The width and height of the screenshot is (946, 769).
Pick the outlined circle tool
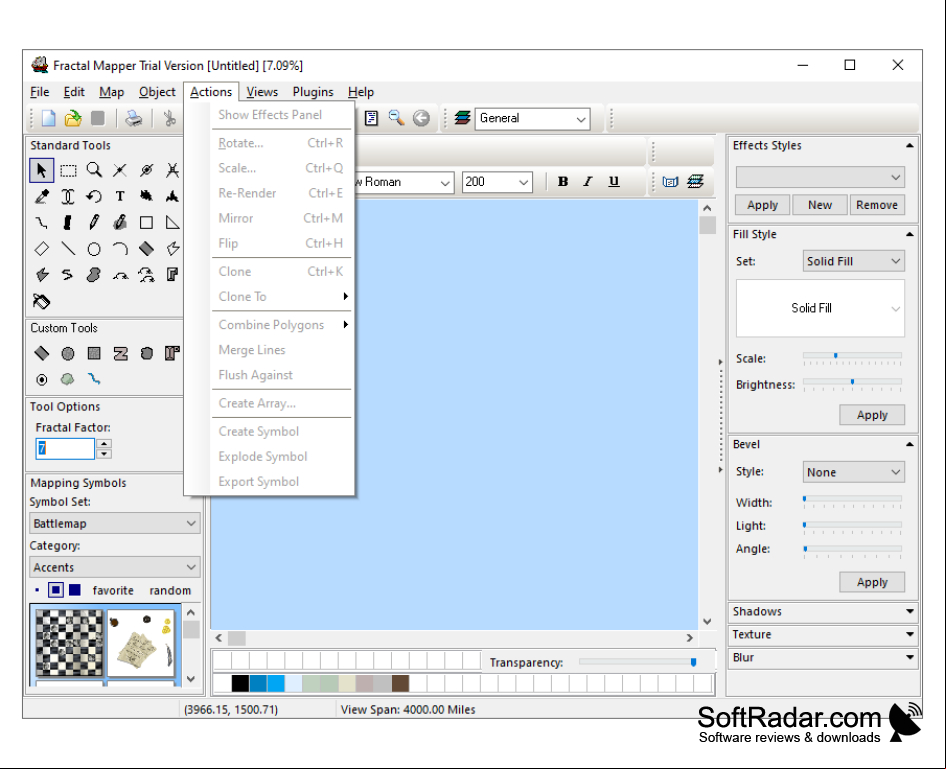tap(94, 248)
